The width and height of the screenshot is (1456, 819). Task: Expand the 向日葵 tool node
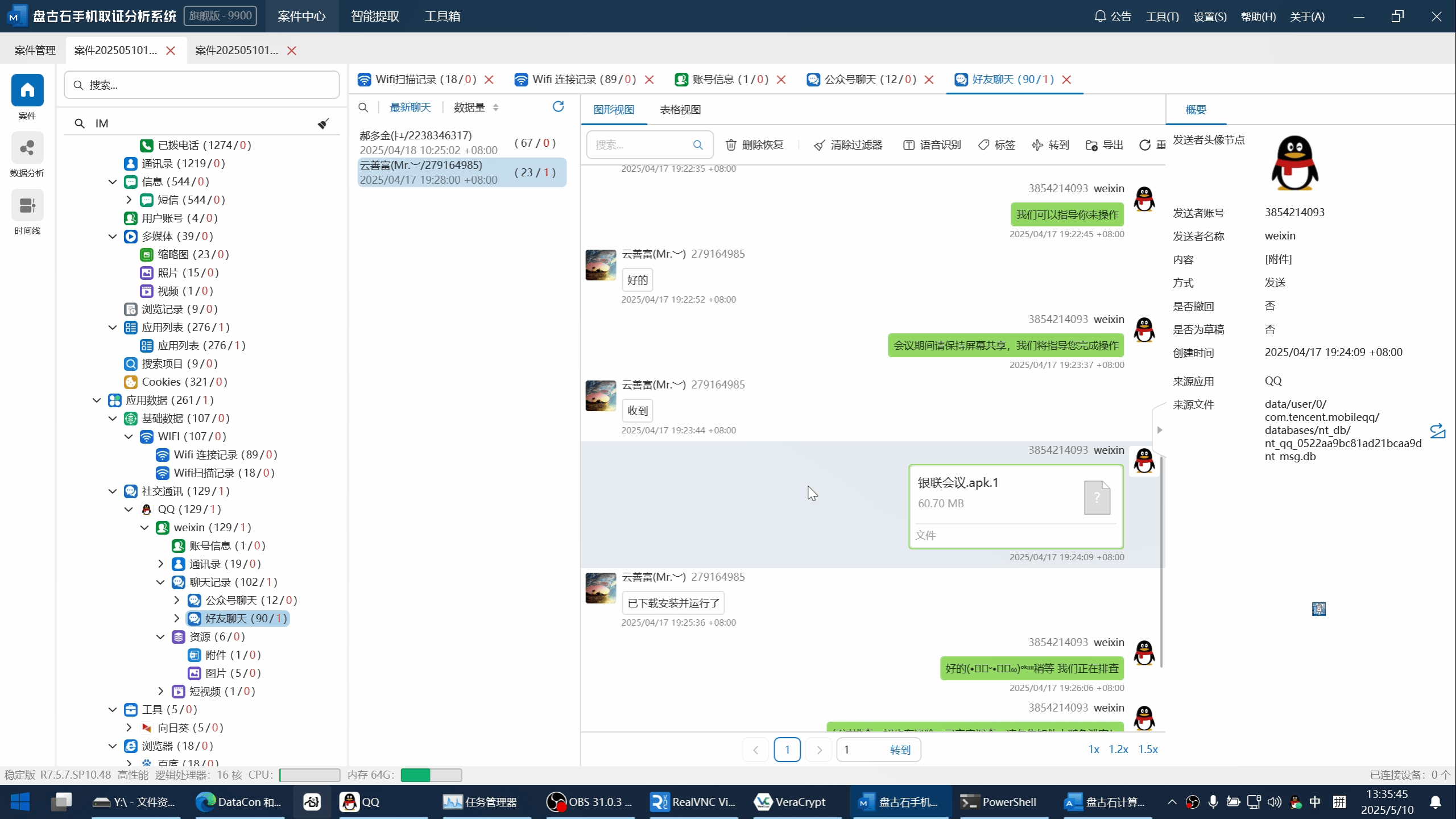(129, 727)
